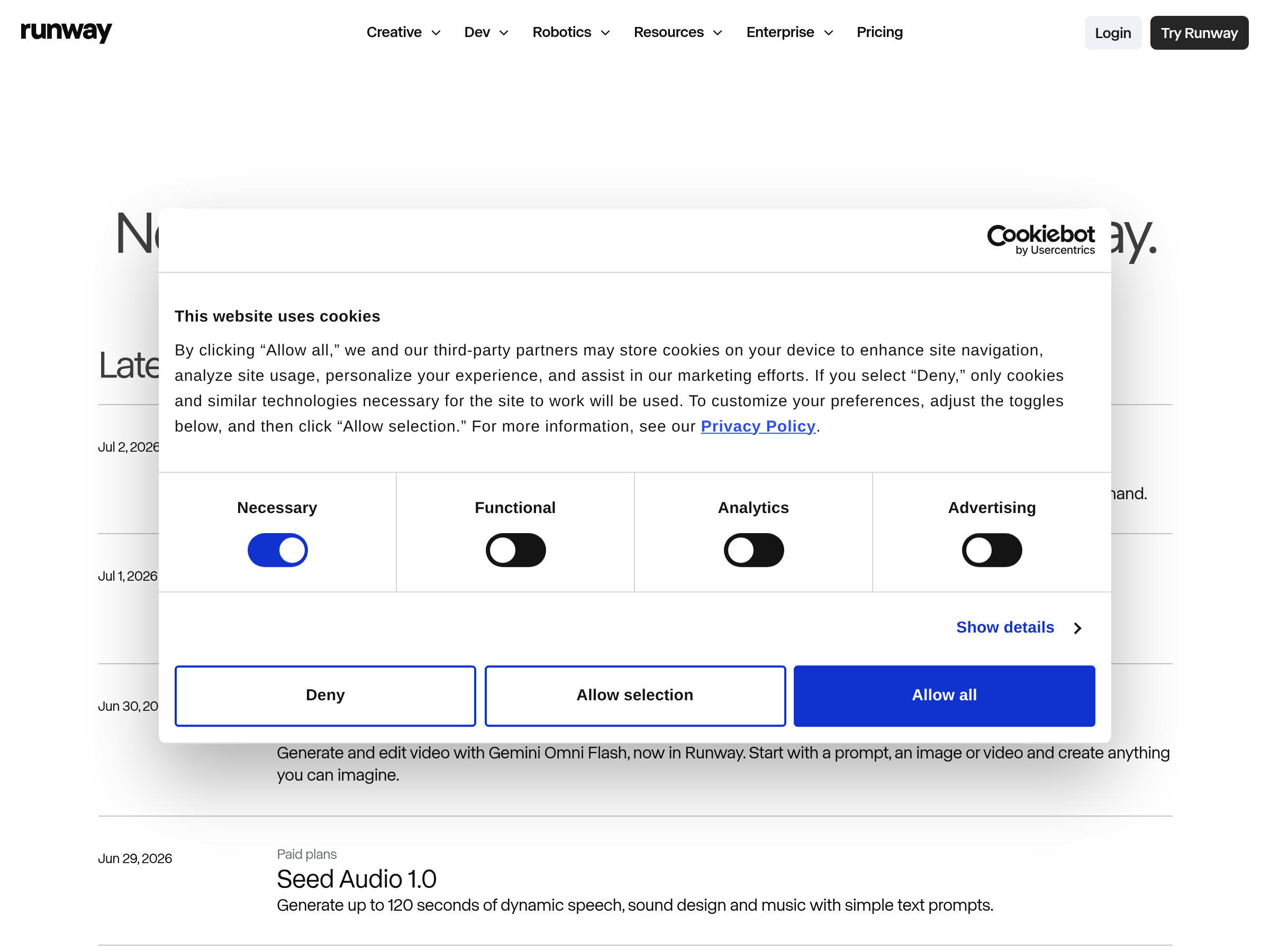Click the "Jul 1, 2026" date

tap(128, 576)
